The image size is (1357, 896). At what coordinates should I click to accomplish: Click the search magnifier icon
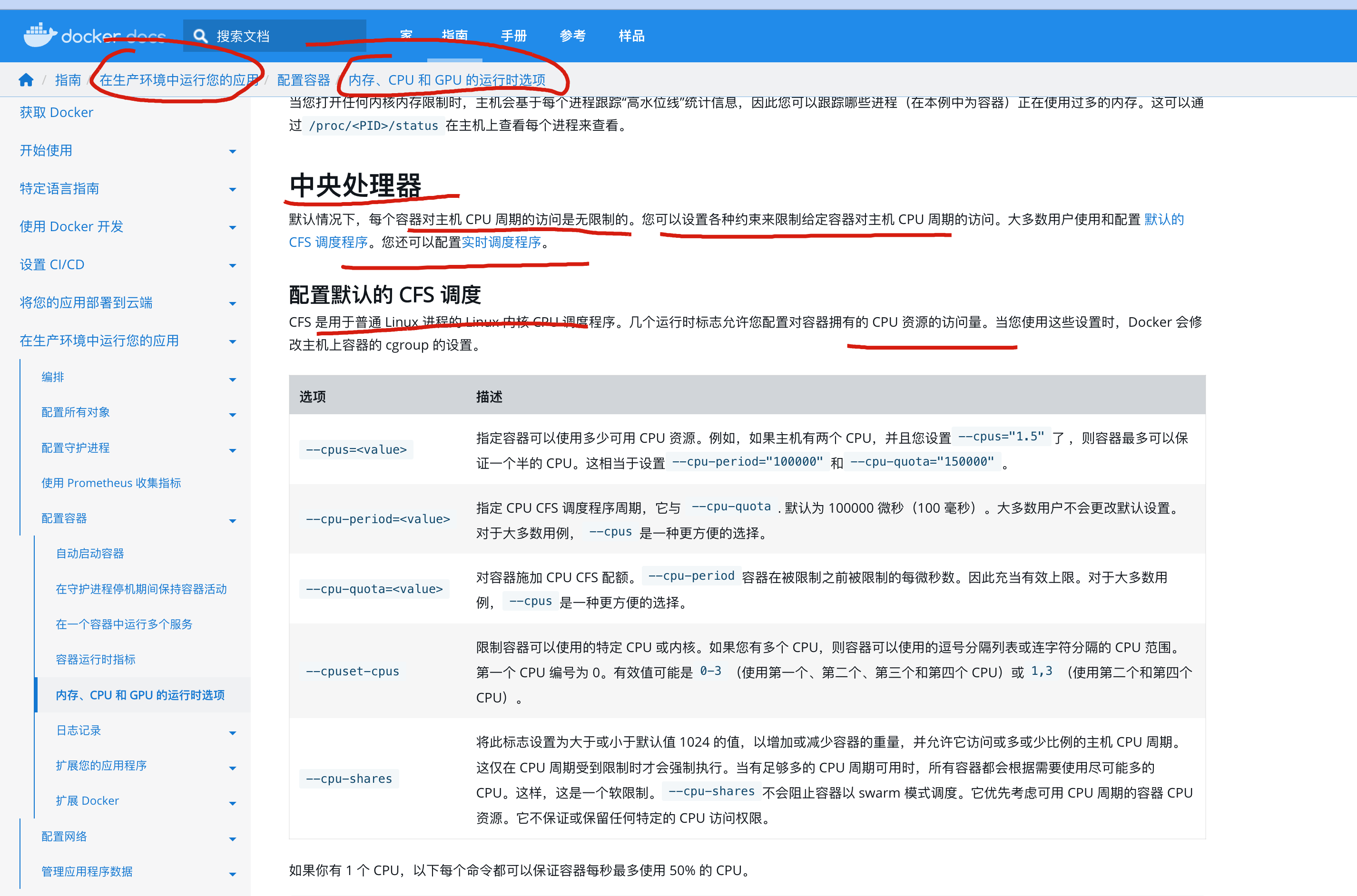[x=200, y=36]
